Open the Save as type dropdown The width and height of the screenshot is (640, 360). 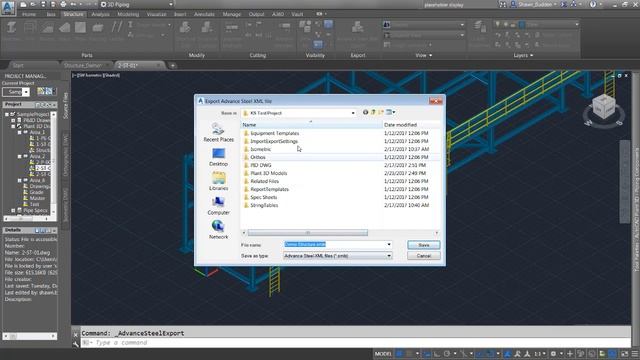pyautogui.click(x=338, y=256)
